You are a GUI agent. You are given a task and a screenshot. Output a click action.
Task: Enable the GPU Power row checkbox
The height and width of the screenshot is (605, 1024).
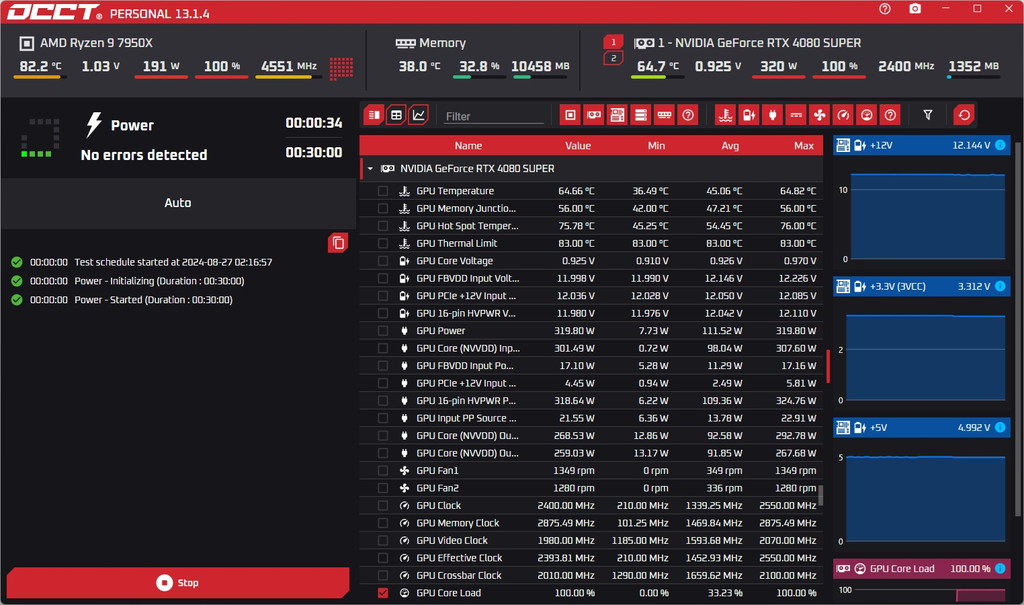click(383, 331)
